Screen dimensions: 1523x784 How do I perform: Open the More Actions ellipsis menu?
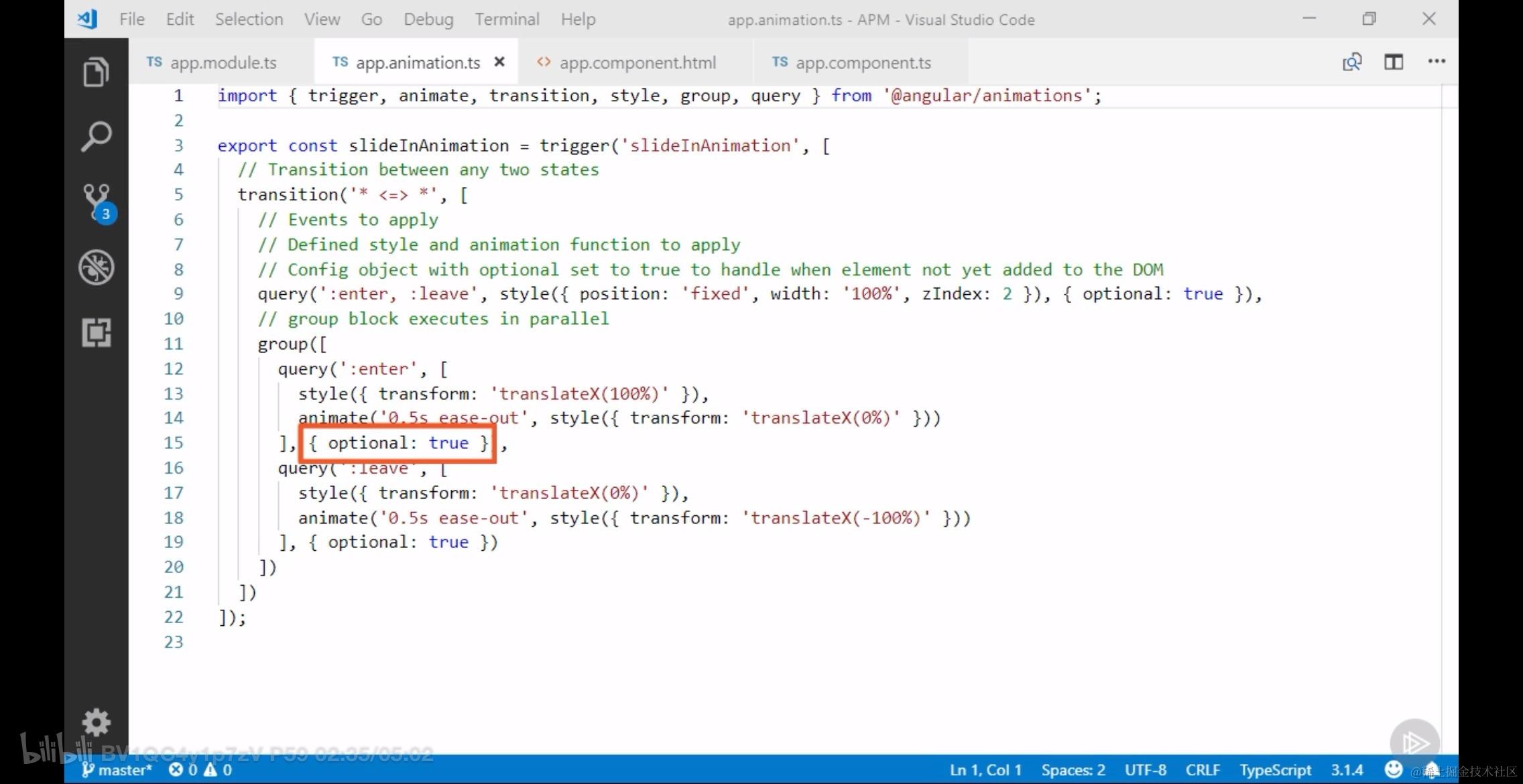[1436, 62]
